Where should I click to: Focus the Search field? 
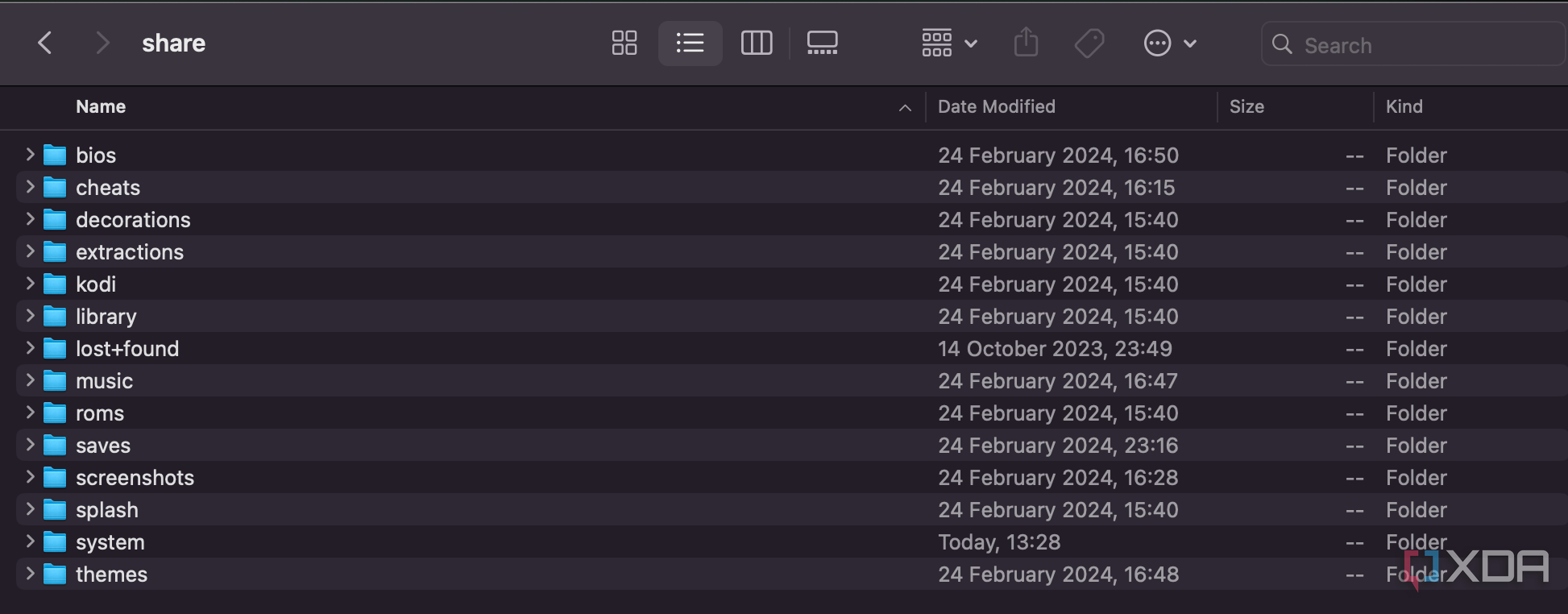pyautogui.click(x=1414, y=44)
